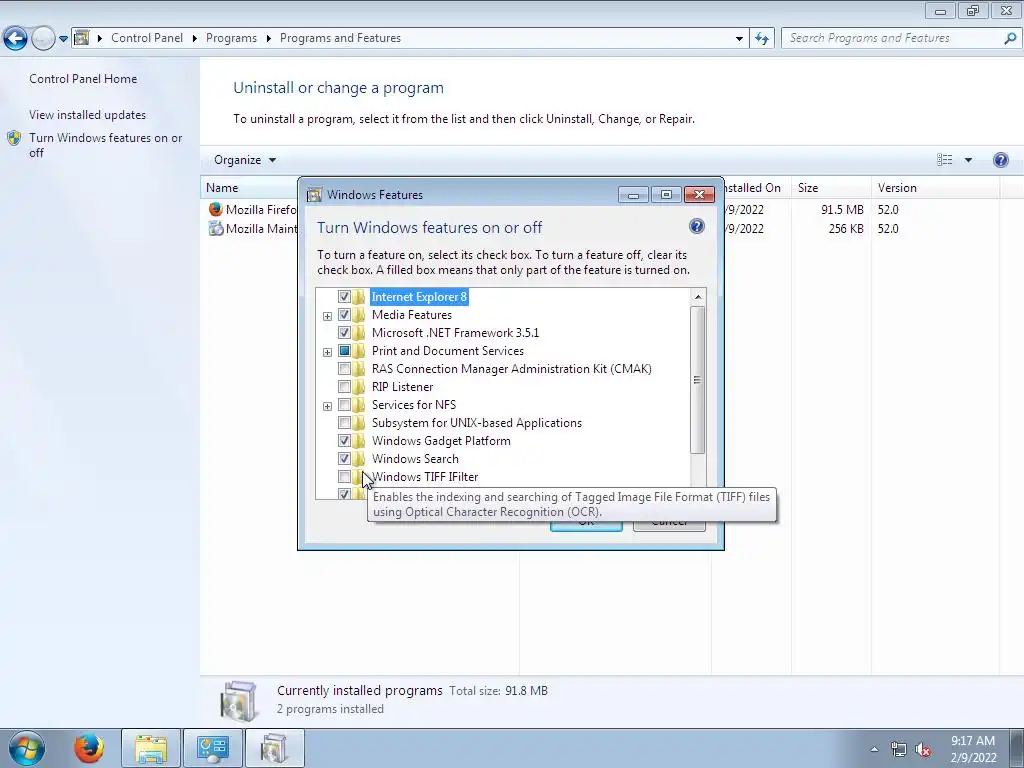Click the shield icon beside Windows features link
Viewport: 1024px width, 768px height.
tap(14, 138)
